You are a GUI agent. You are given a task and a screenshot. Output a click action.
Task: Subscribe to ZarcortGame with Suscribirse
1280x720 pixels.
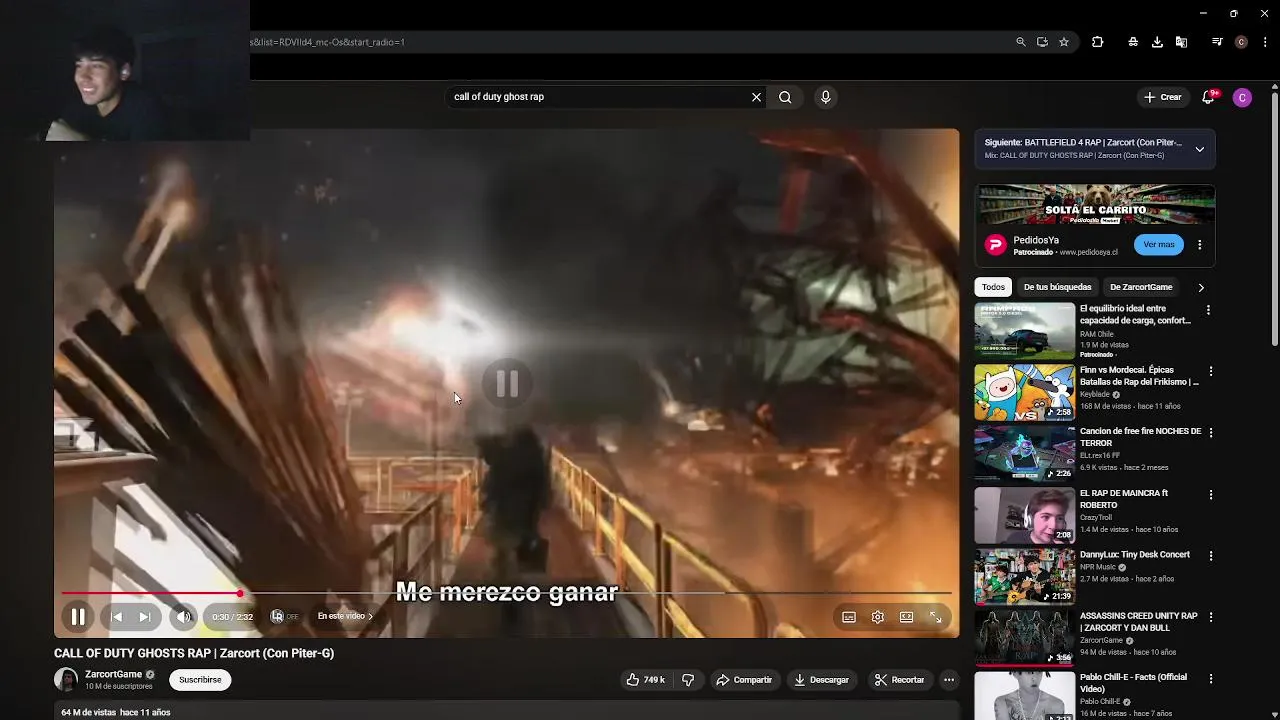(200, 680)
